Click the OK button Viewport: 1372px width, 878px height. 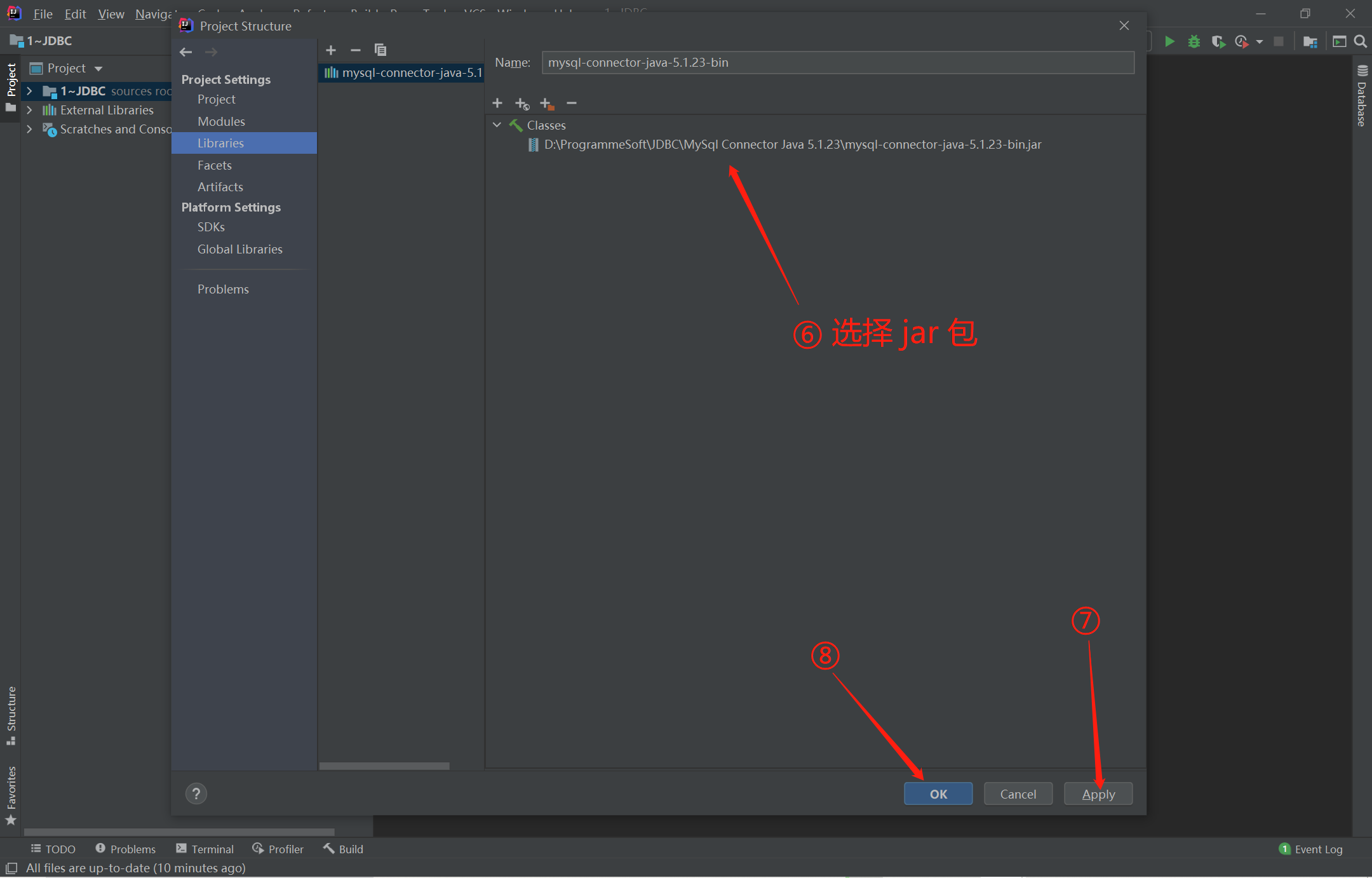(938, 794)
